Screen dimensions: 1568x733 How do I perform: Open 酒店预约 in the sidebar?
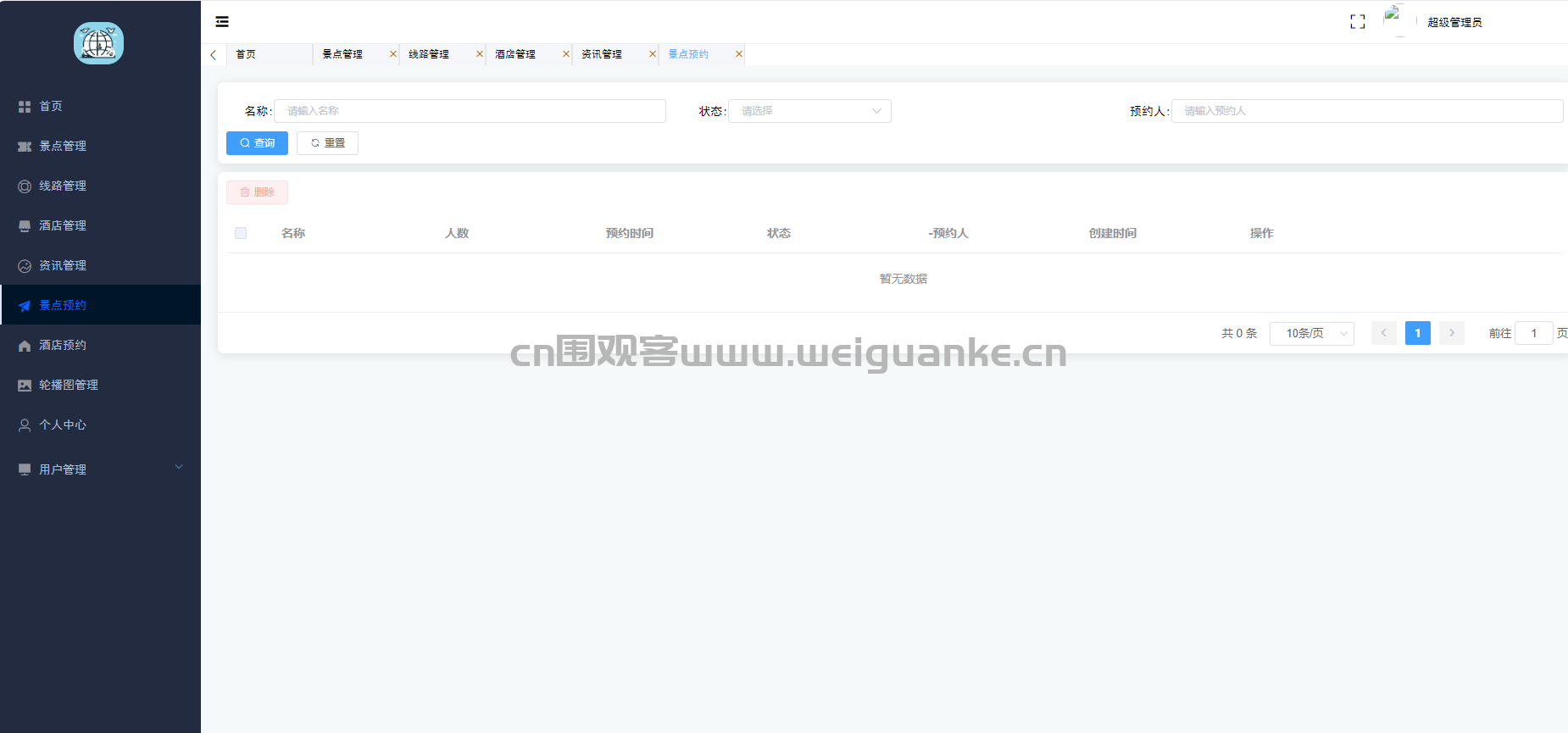point(62,345)
